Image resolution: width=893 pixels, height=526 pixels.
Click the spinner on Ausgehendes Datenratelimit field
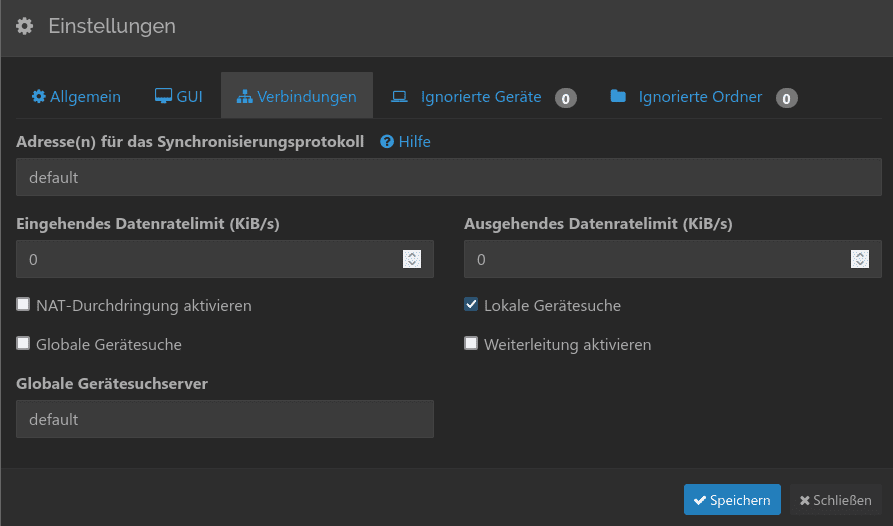pos(860,259)
